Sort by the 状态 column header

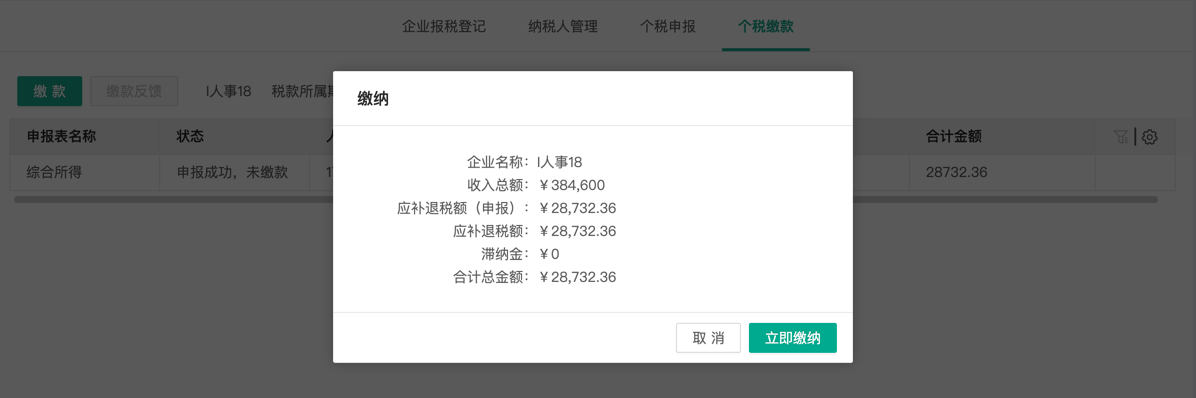tap(190, 136)
